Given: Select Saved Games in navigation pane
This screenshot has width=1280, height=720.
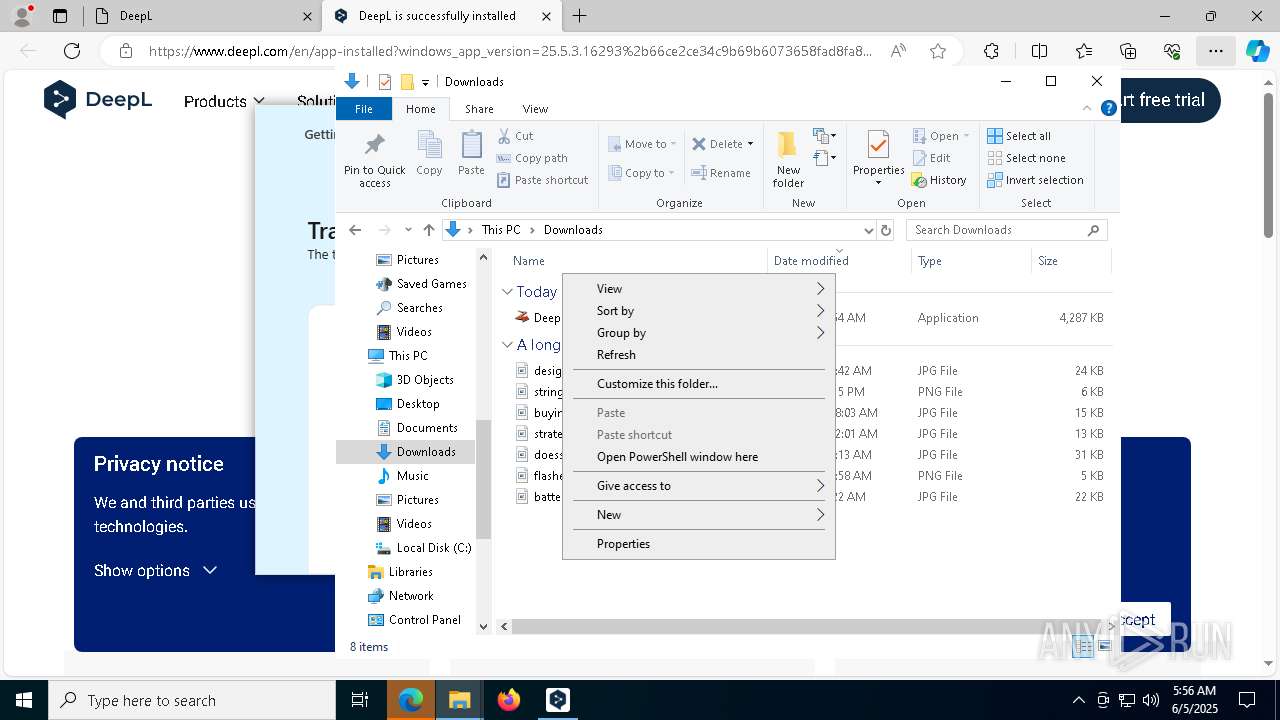Looking at the screenshot, I should tap(421, 284).
